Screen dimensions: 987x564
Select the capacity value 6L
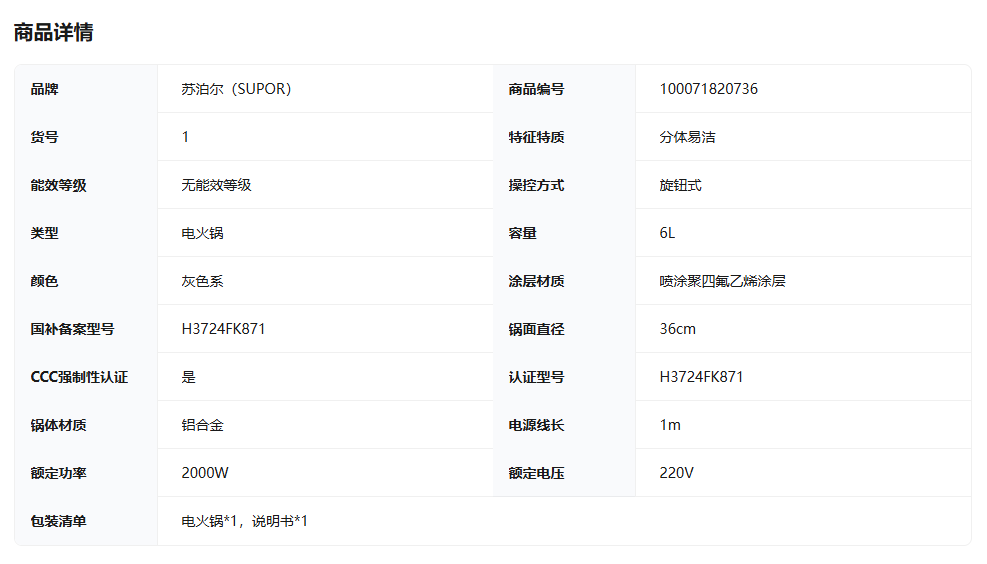[x=667, y=233]
